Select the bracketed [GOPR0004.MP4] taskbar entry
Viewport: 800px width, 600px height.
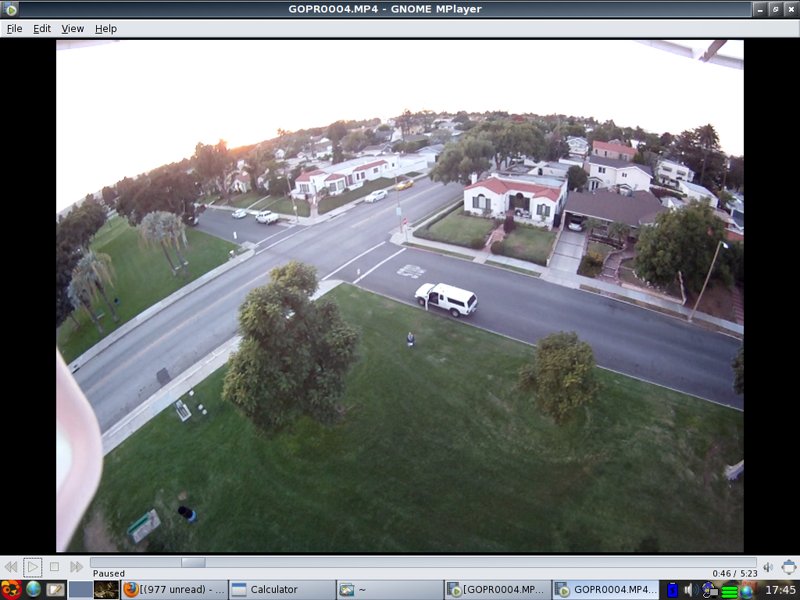[x=496, y=590]
